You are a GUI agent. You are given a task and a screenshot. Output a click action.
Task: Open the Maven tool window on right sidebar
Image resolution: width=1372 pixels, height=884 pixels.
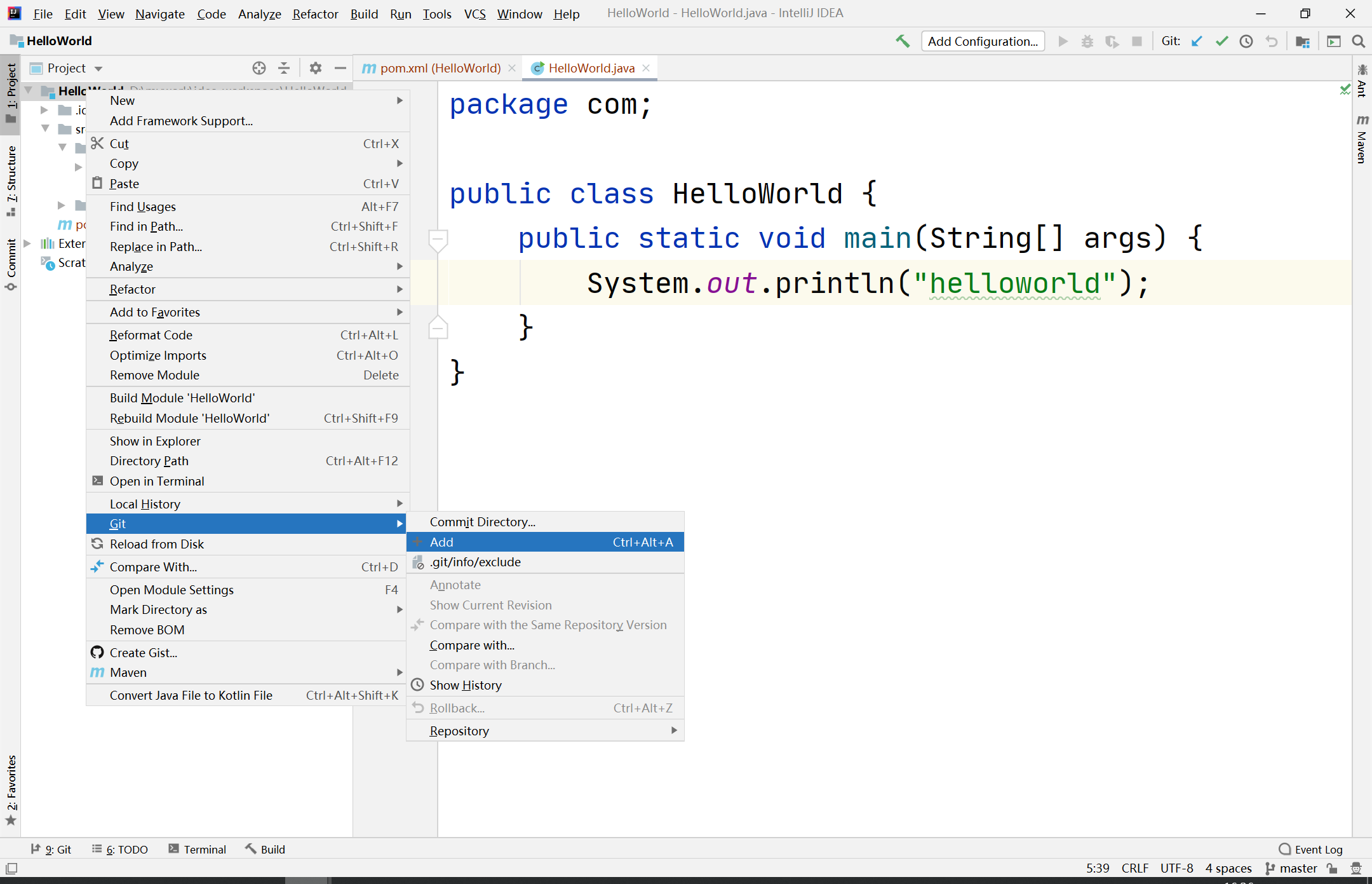[1362, 139]
